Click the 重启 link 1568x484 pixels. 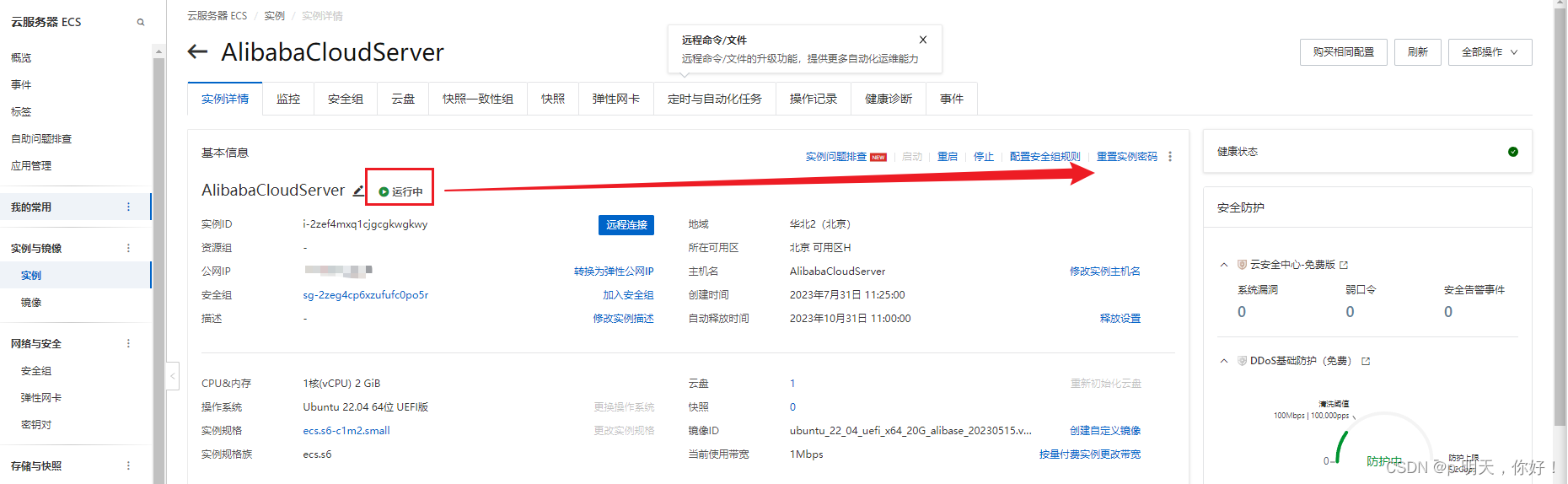(x=948, y=157)
